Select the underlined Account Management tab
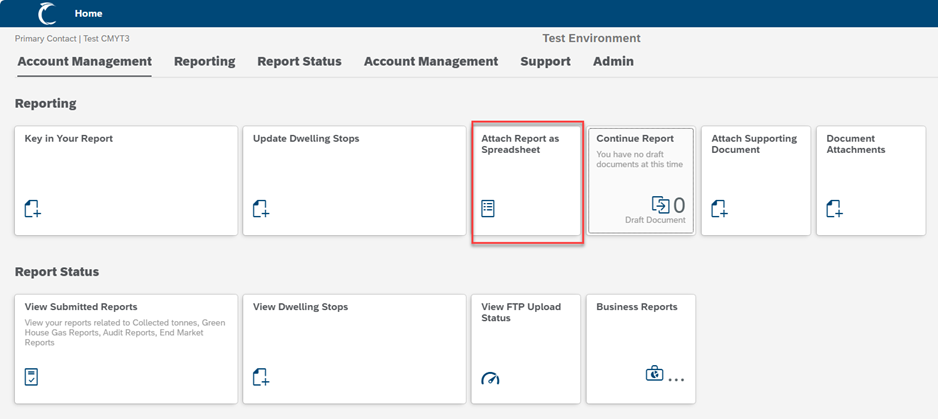Screen dimensions: 938x419 85,61
